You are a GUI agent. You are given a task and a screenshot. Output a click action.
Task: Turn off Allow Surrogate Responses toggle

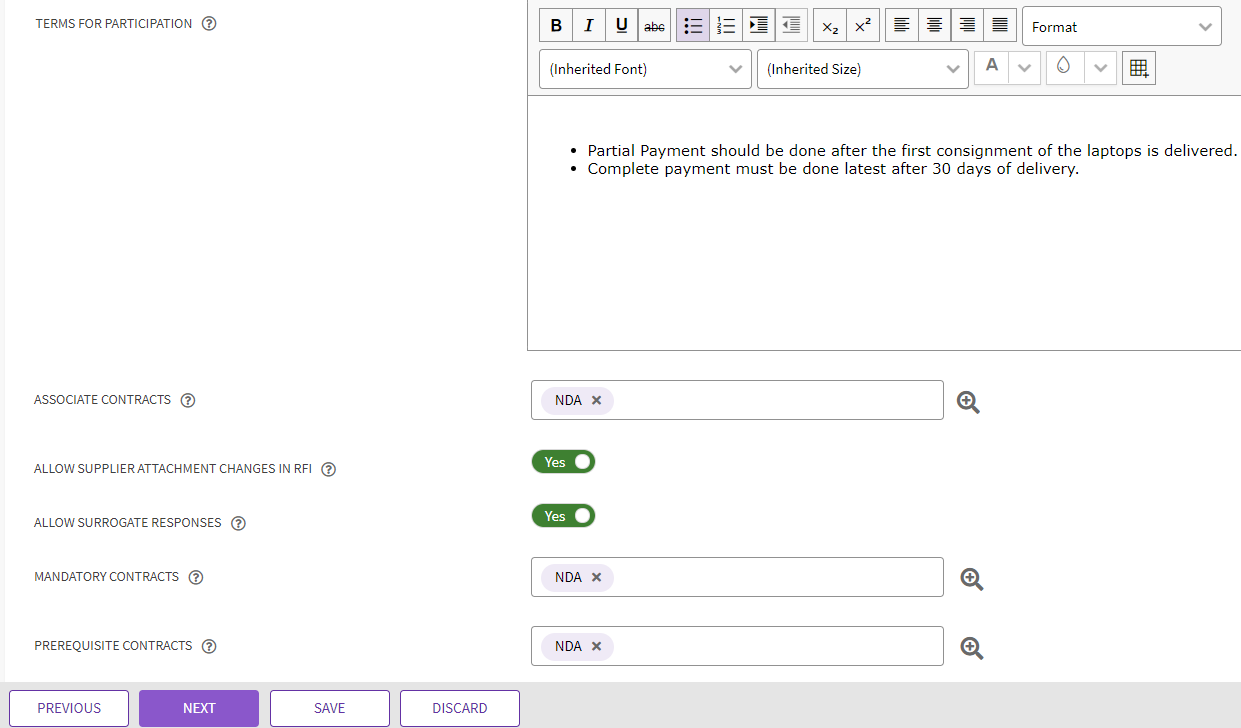[x=563, y=516]
